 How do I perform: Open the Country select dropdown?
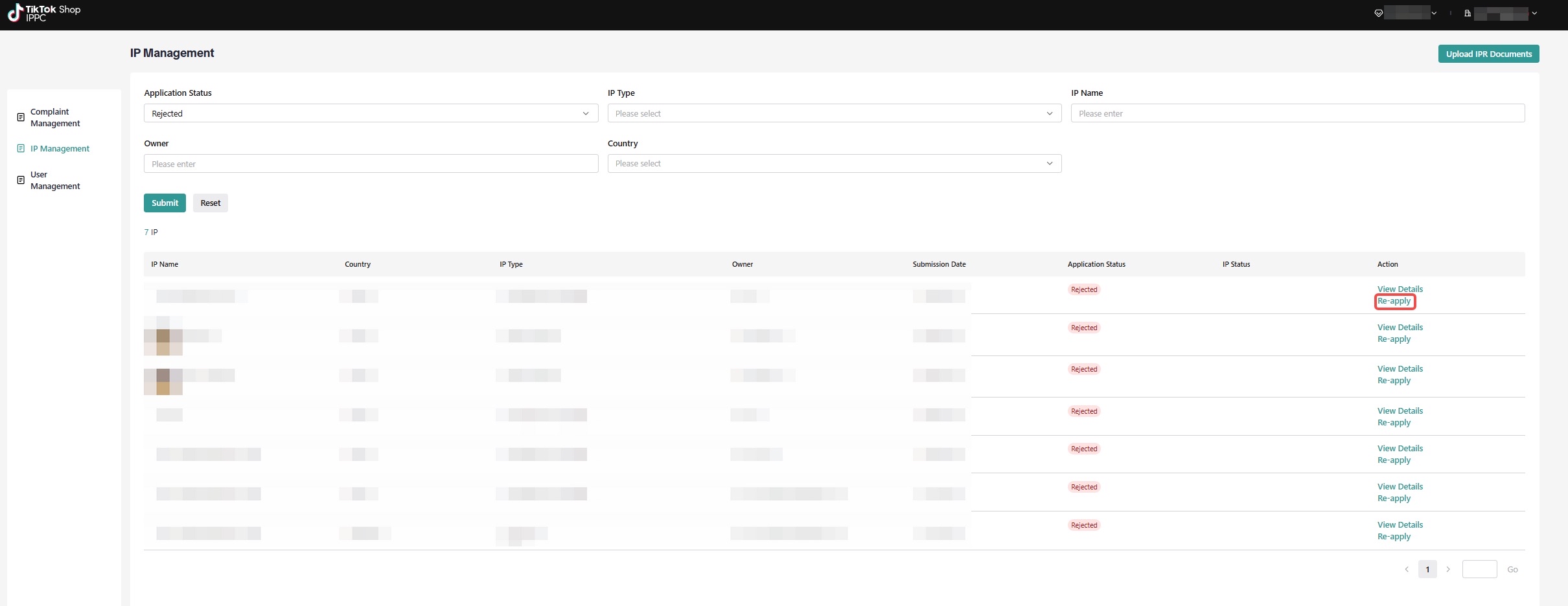point(834,164)
